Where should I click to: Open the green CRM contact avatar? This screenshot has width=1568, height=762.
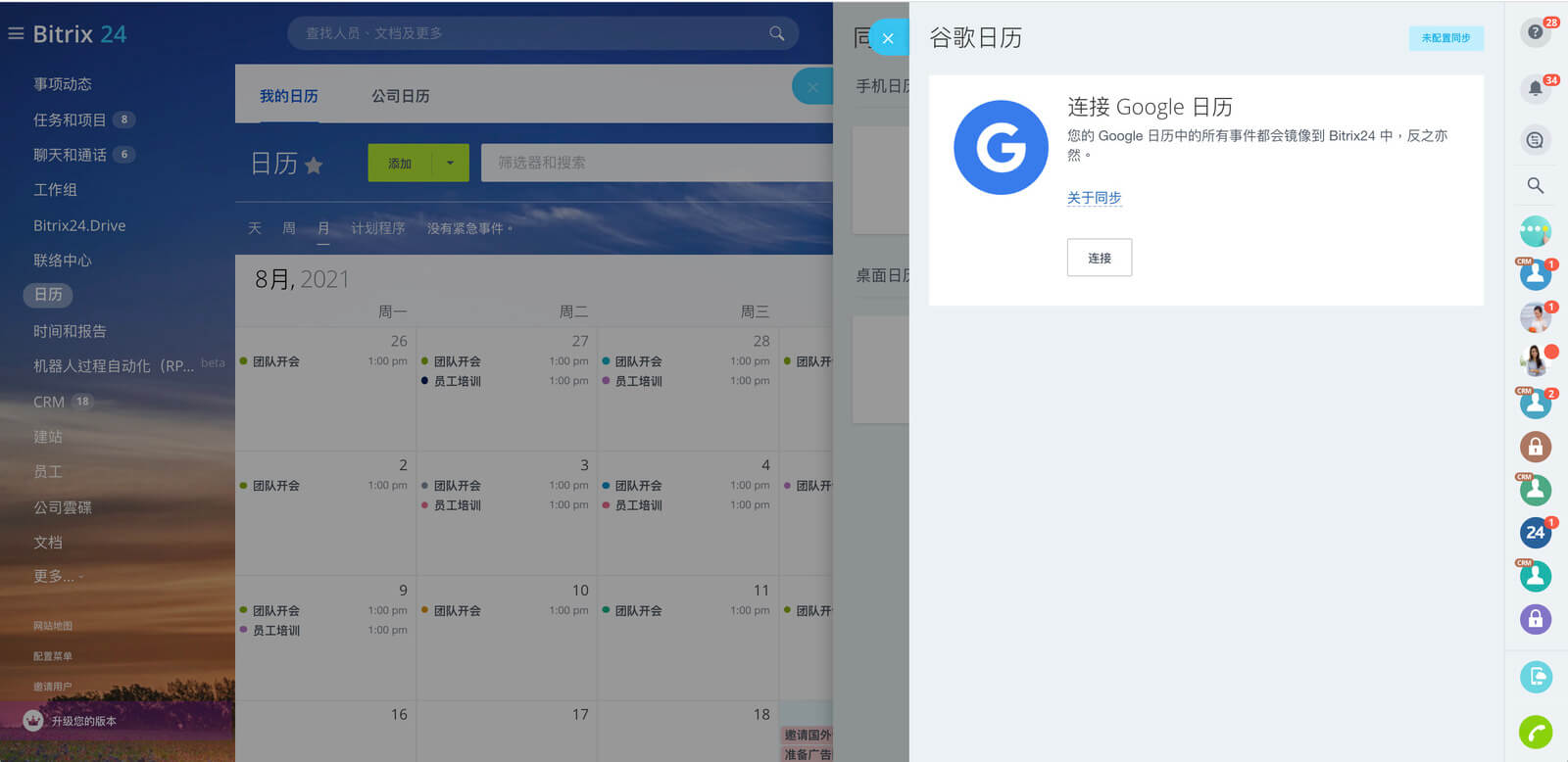[x=1536, y=490]
